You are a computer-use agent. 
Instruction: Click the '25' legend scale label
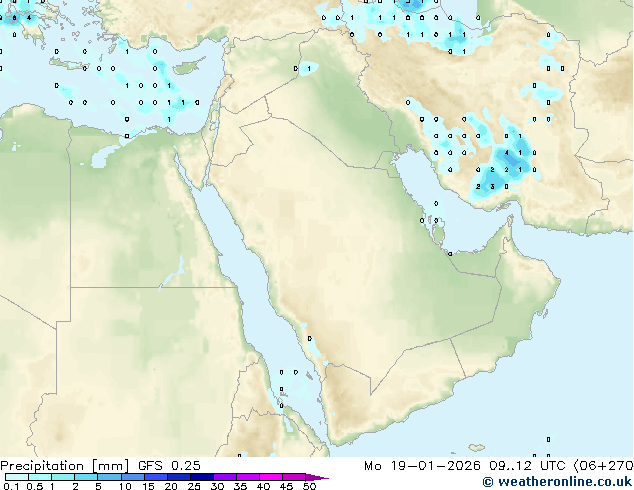click(x=194, y=486)
